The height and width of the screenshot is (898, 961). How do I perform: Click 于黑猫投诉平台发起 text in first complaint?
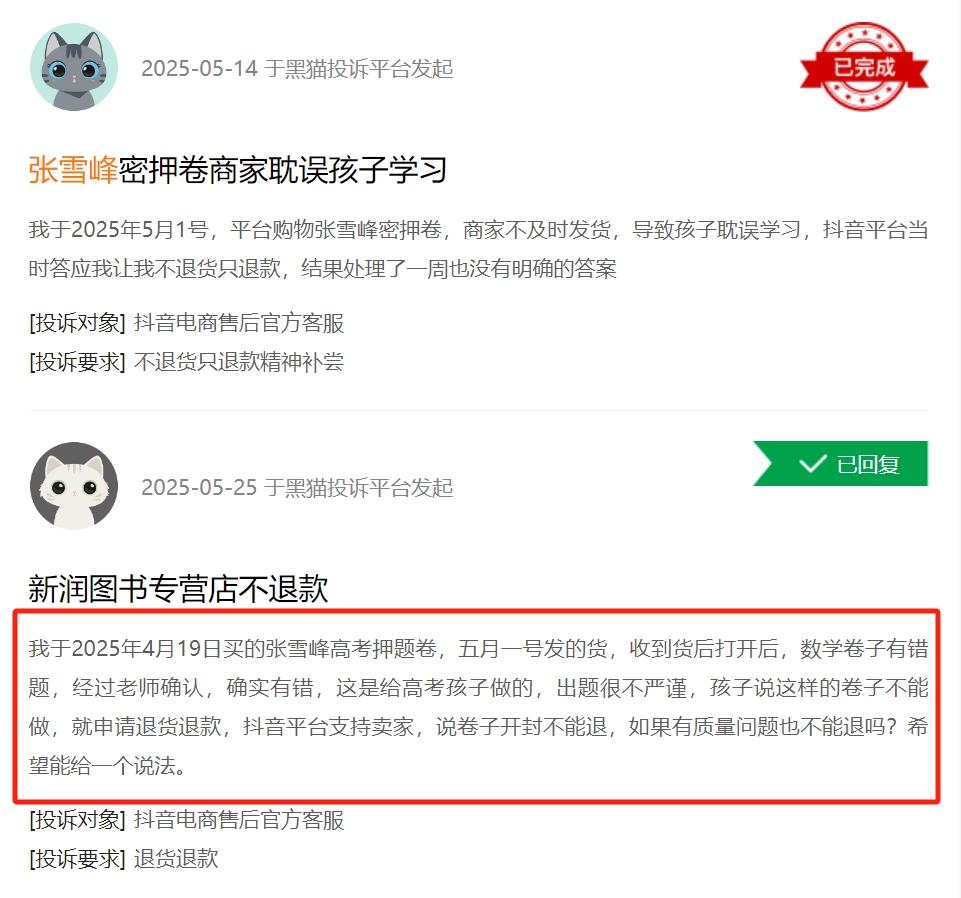coord(359,68)
